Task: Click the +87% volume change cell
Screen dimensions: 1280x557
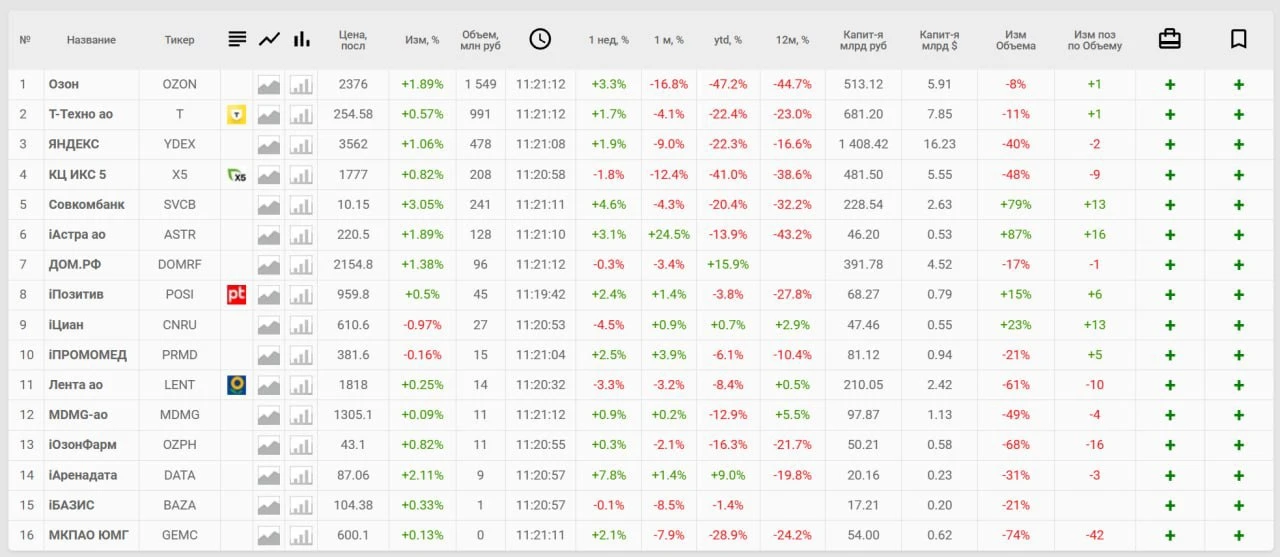Action: click(1016, 235)
